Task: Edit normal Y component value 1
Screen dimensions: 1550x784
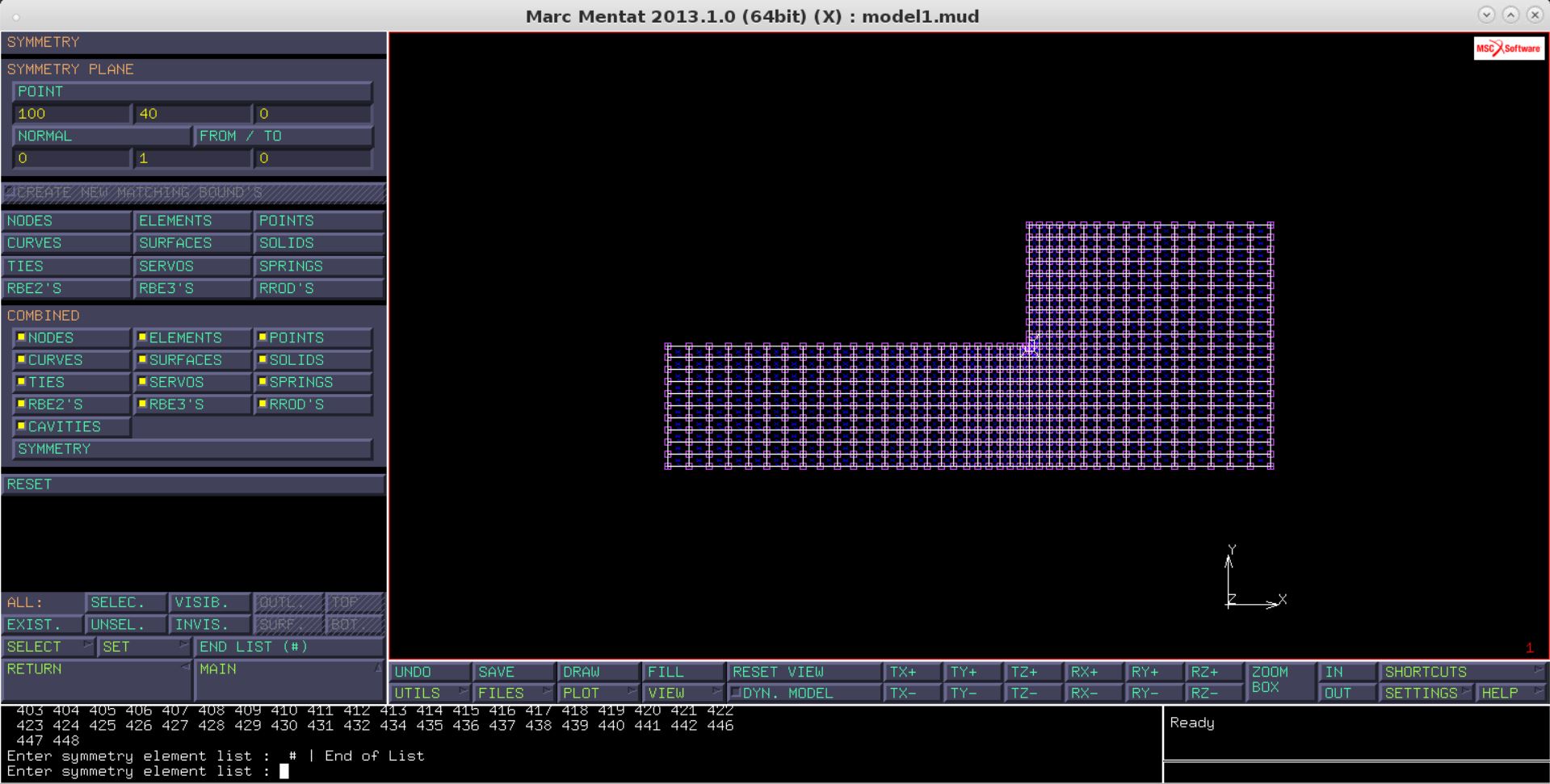Action: tap(192, 158)
